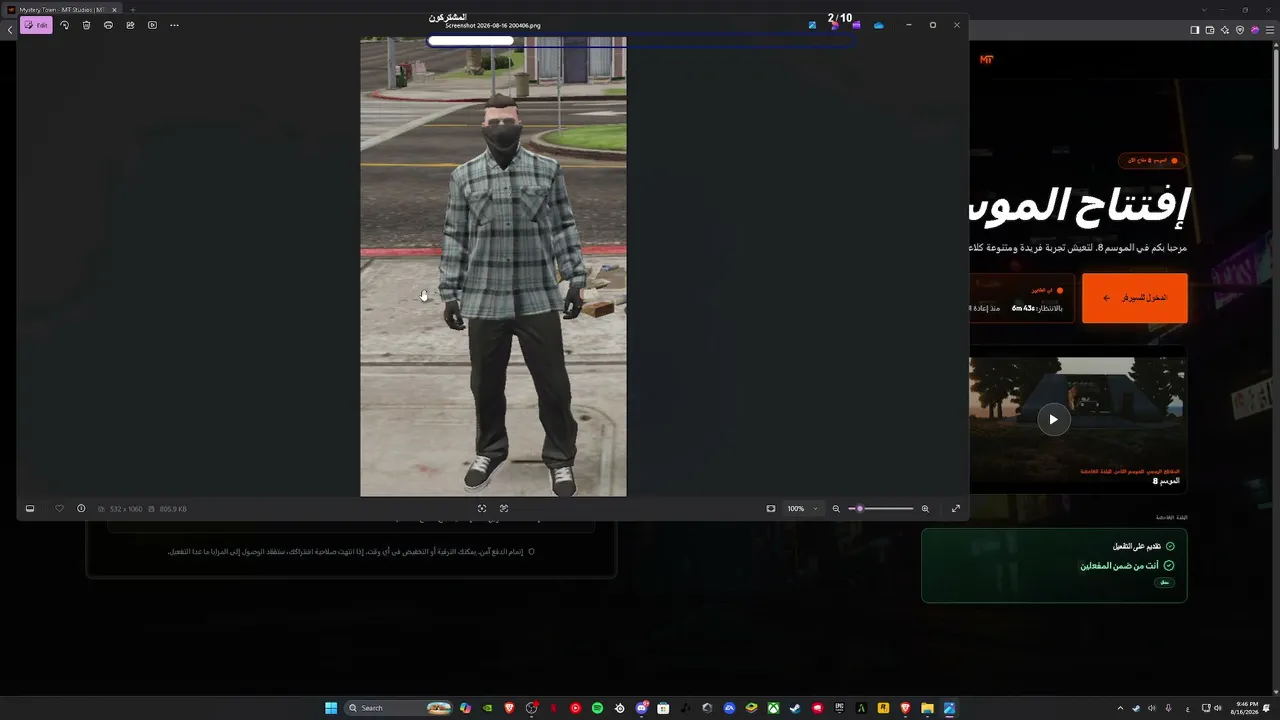Click تقديم على التفعيل in the green card
1280x720 pixels.
[1138, 546]
